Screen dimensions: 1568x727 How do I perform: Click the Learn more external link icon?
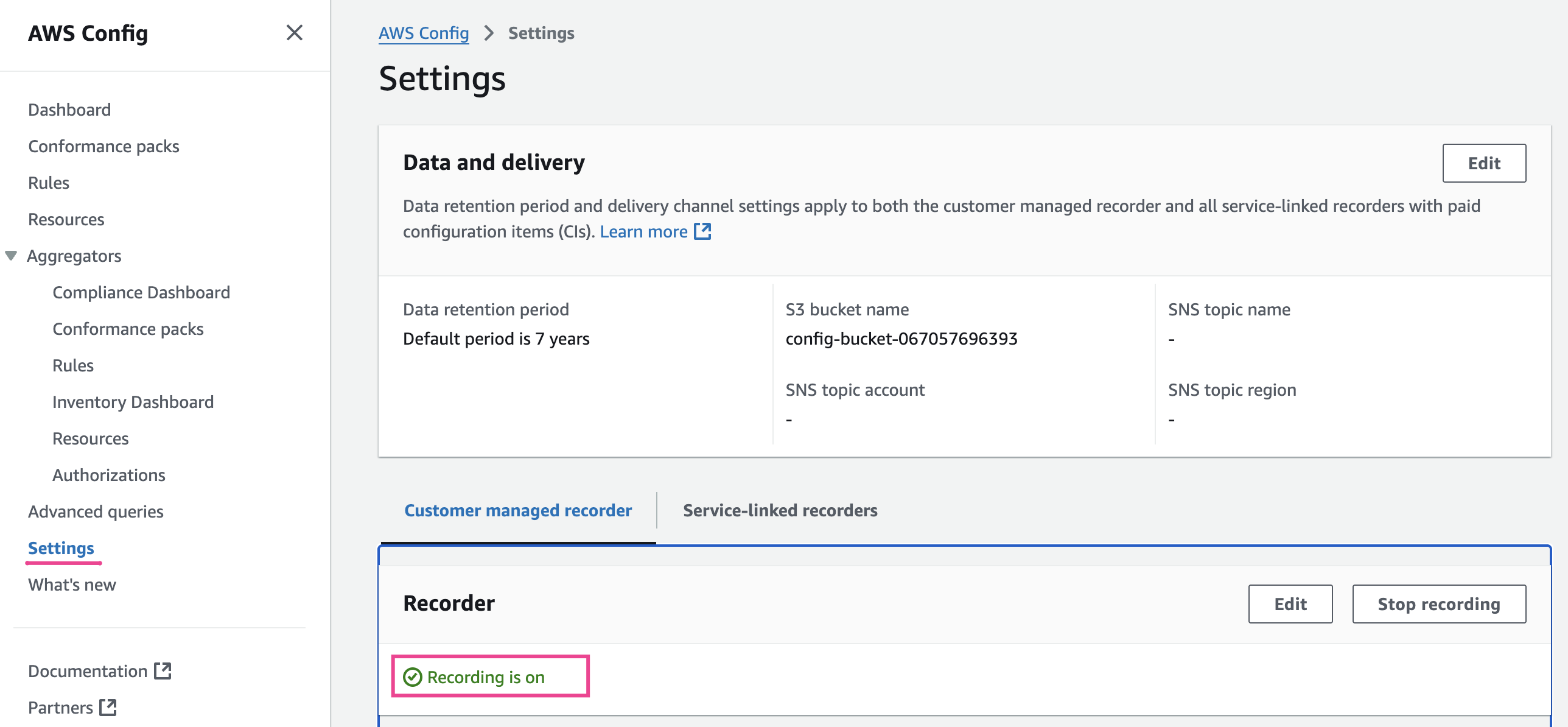click(702, 231)
